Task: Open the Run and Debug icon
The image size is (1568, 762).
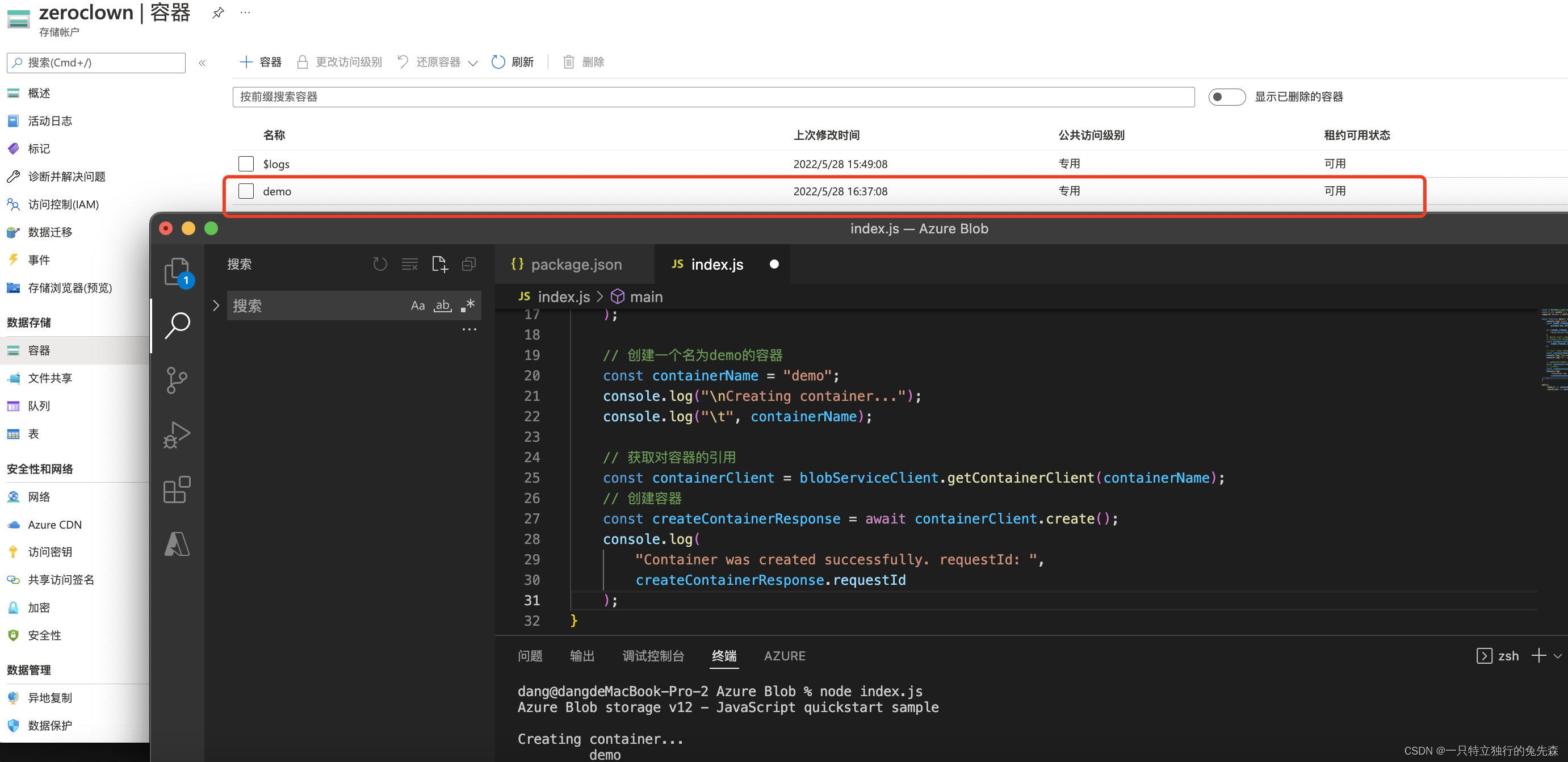Action: (x=177, y=435)
